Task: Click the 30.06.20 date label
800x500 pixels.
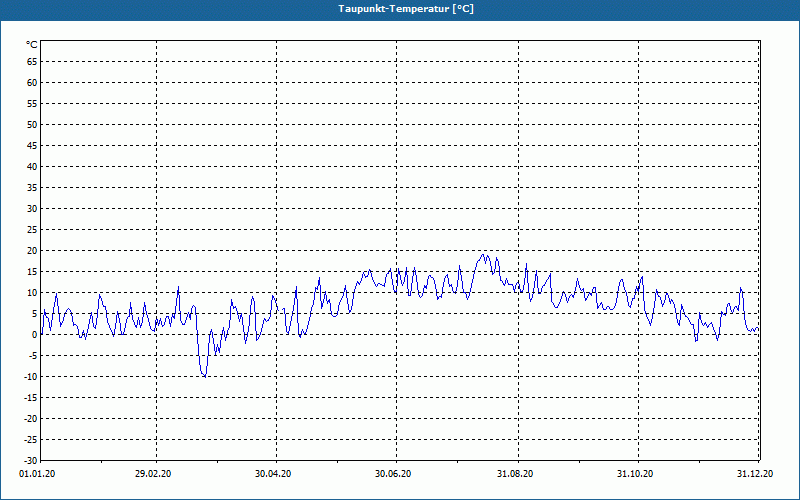Action: point(393,474)
